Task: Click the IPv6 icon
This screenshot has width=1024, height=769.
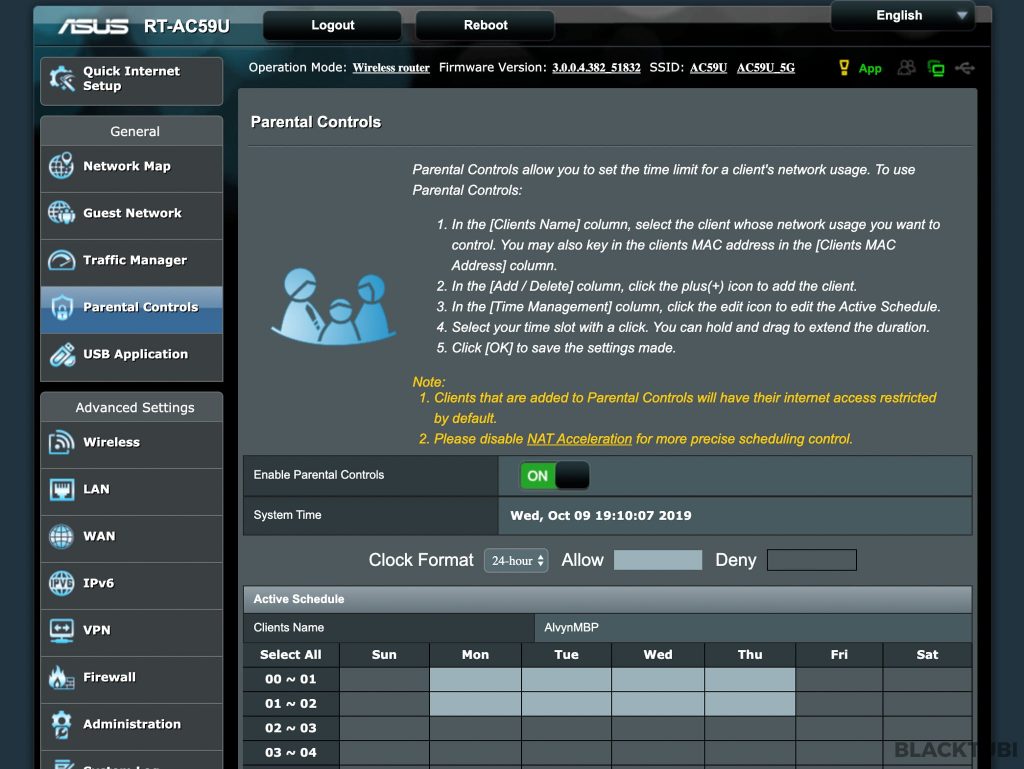Action: coord(61,583)
